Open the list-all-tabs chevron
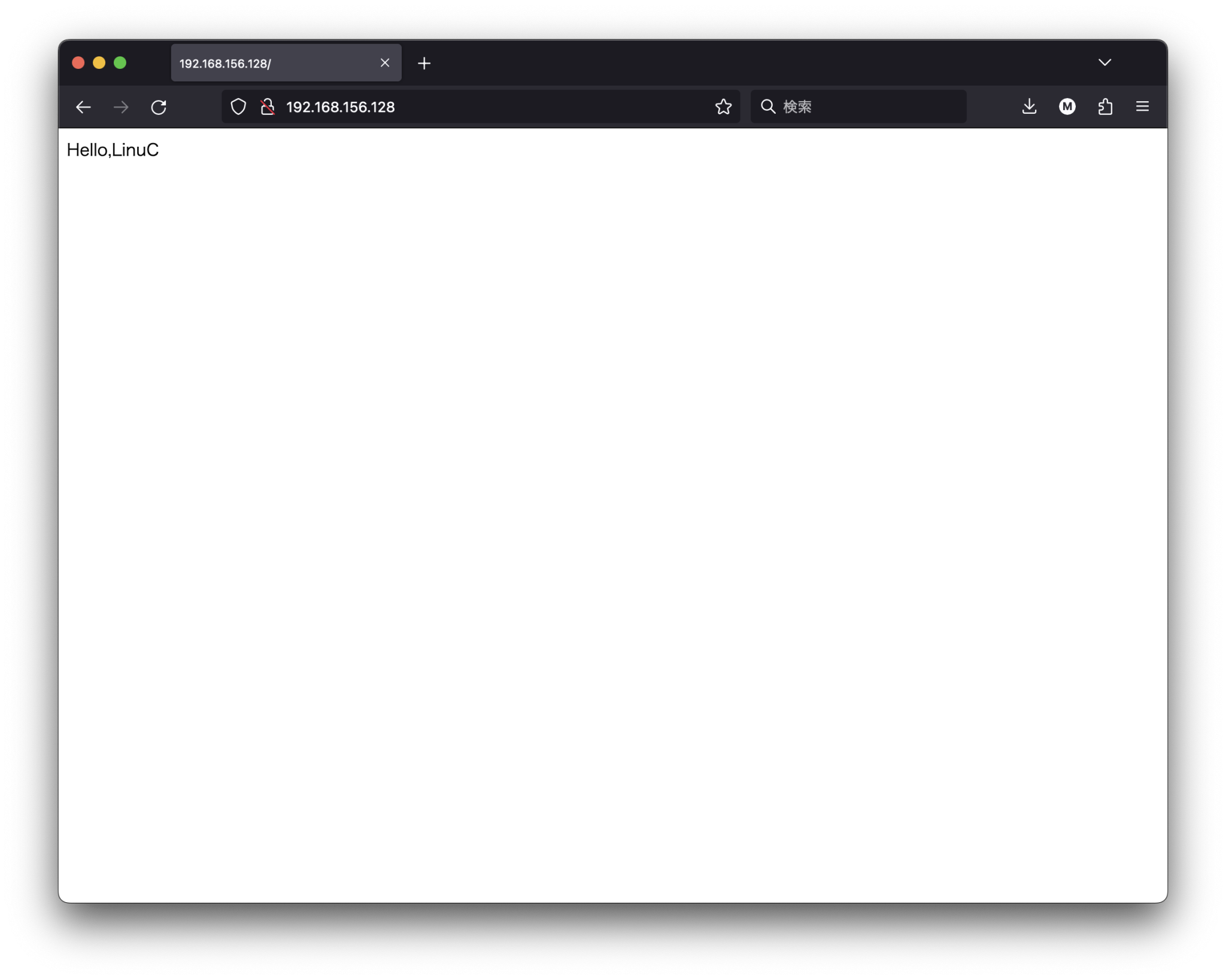Image resolution: width=1226 pixels, height=980 pixels. coord(1105,62)
